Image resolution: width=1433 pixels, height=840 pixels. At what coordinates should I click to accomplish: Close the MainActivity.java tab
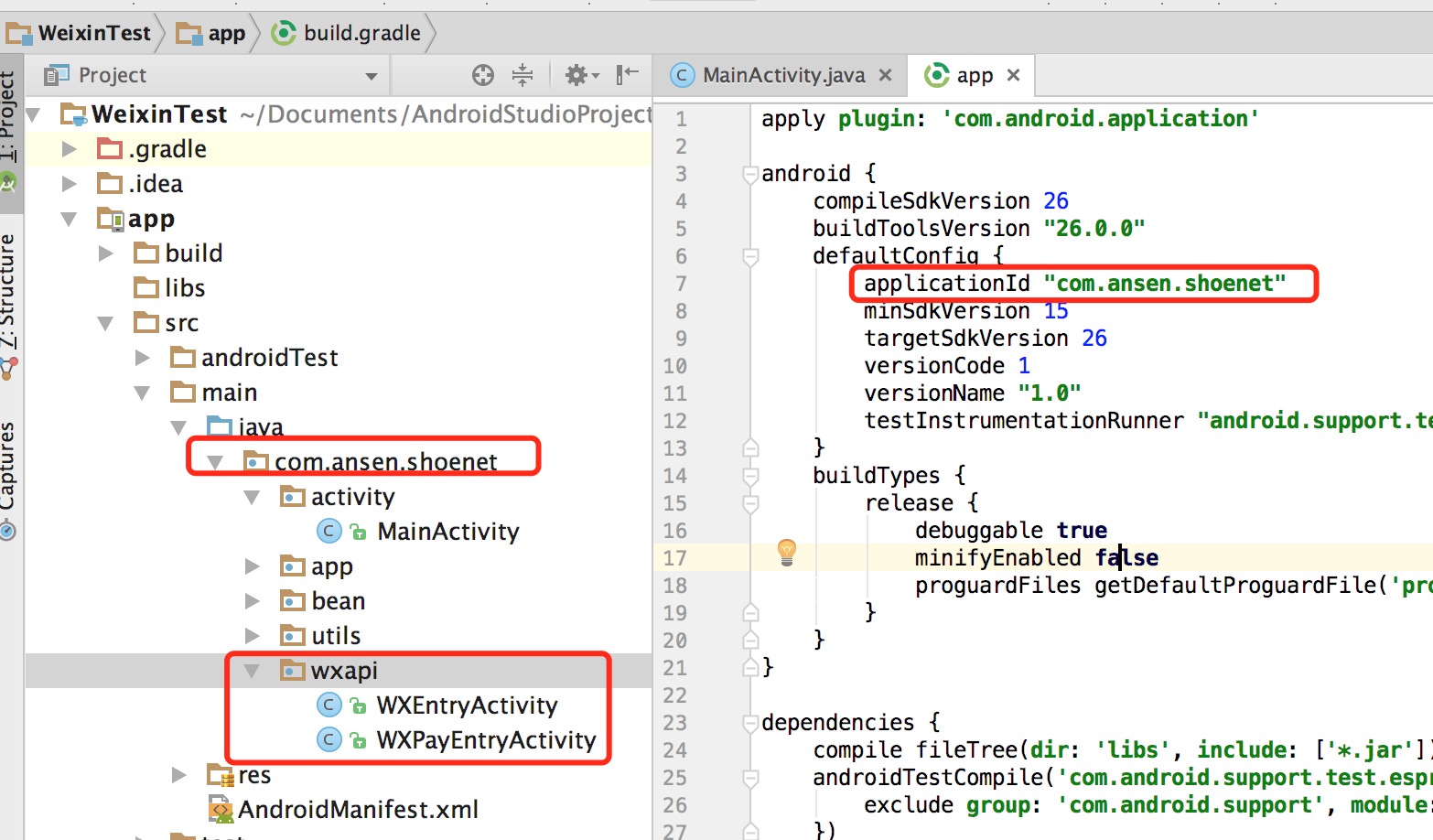[885, 75]
